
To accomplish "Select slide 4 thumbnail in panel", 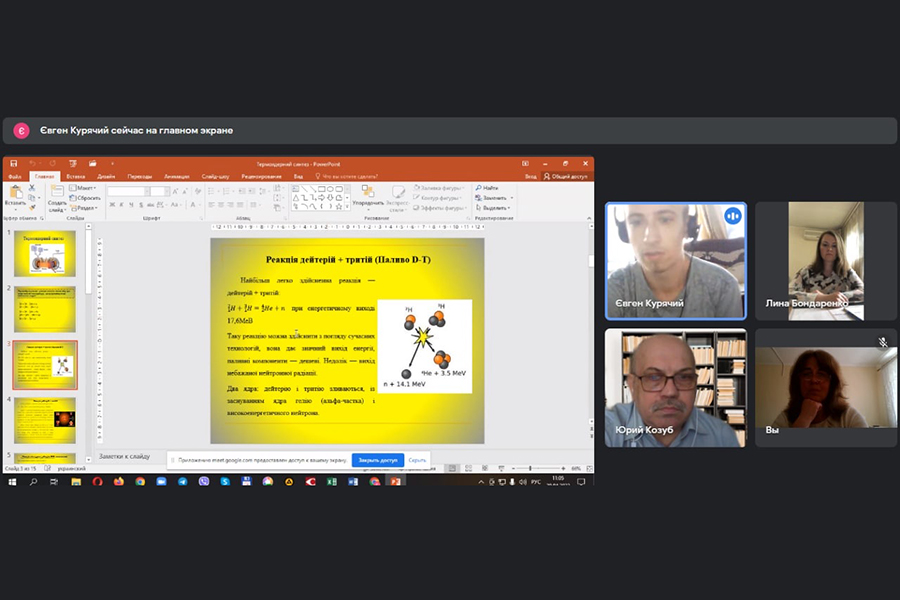I will coord(45,420).
